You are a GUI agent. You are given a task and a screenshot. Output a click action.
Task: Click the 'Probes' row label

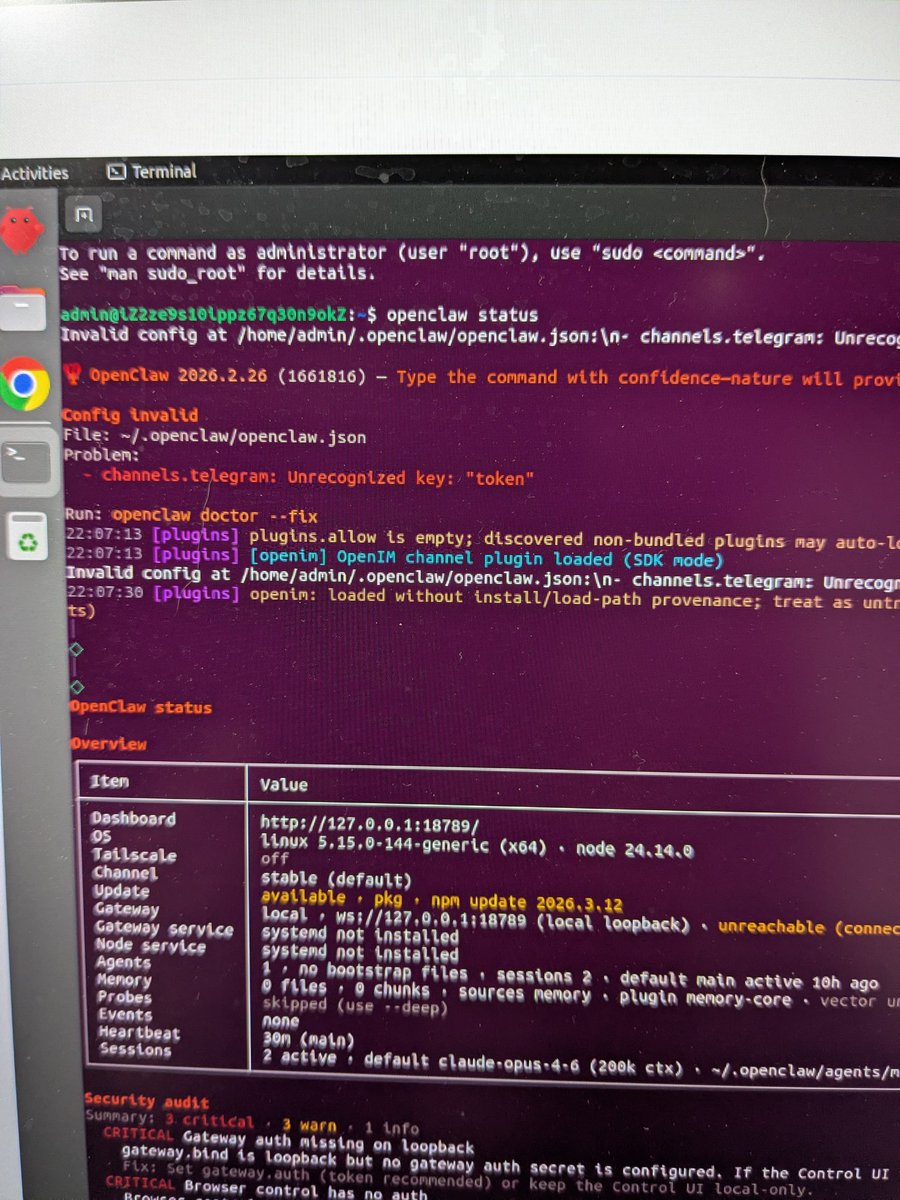[124, 997]
